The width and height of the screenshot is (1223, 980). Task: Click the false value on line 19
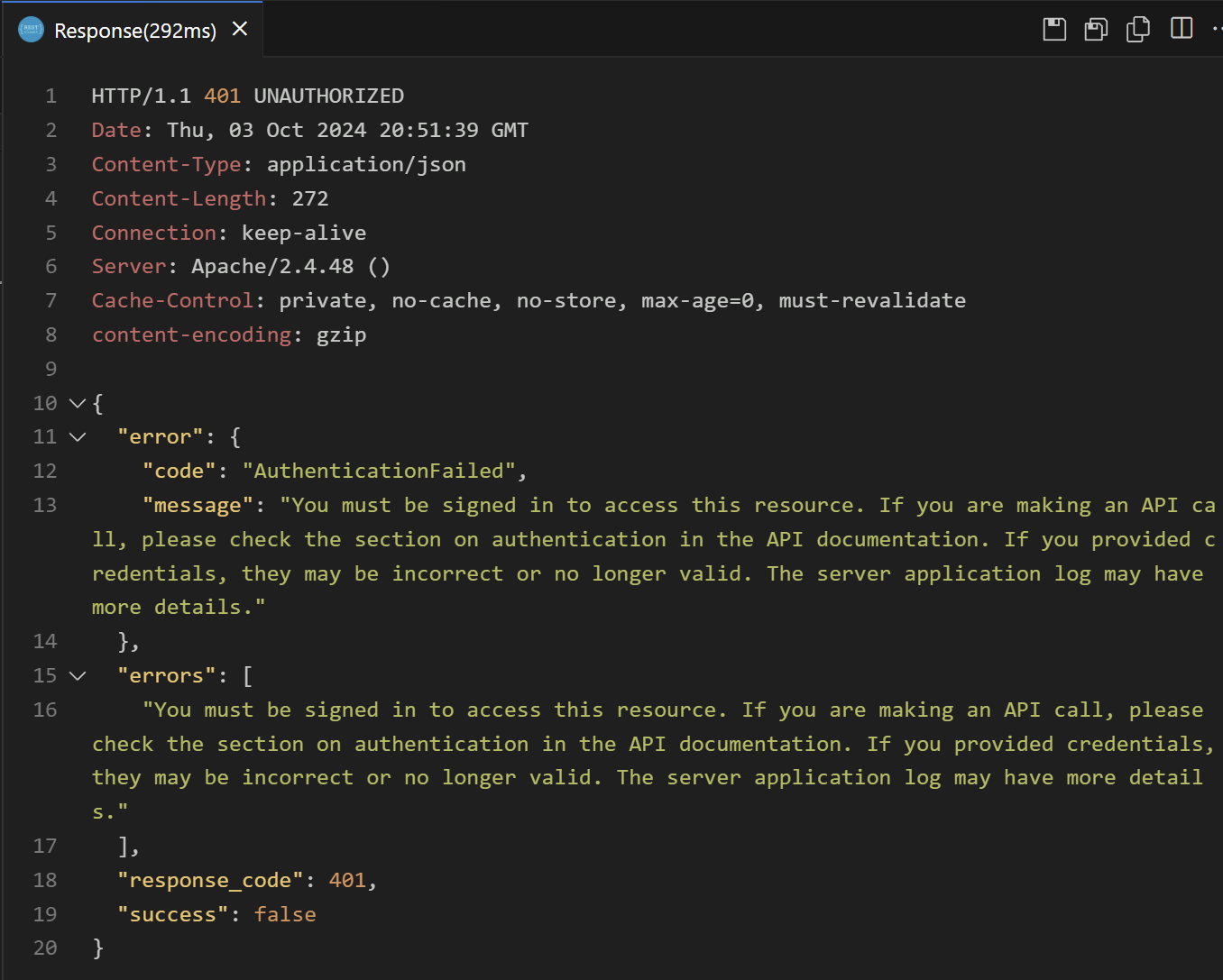click(x=285, y=914)
